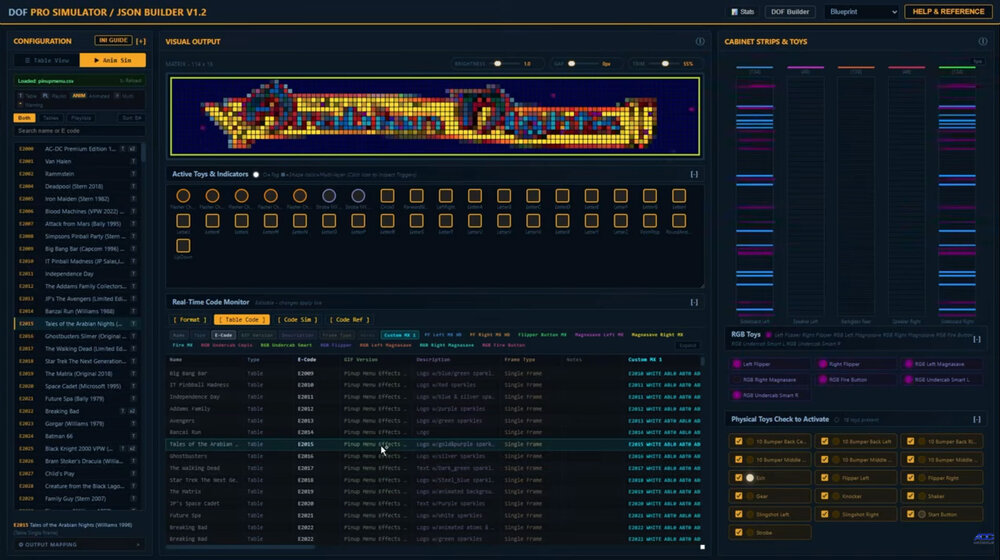Uncheck the 10 Bumper Back Left toy checkbox
Screen dimensions: 1000x560
tap(825, 441)
